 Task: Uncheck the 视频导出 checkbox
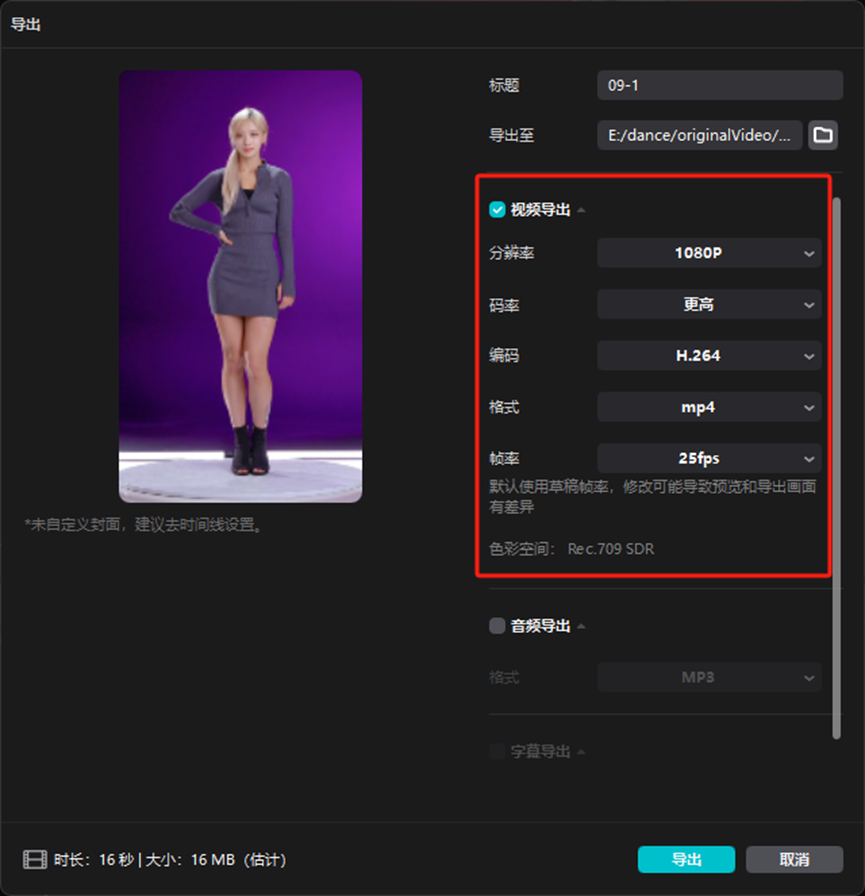(x=497, y=210)
